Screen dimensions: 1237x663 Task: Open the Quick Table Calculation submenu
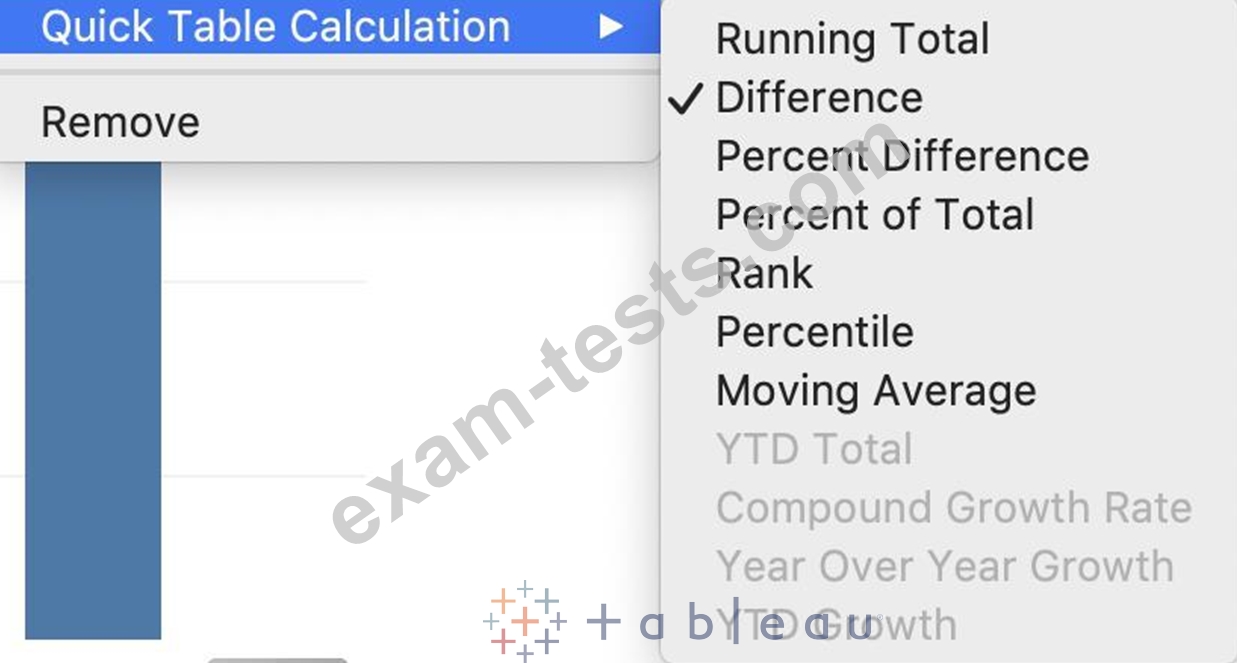(x=330, y=27)
